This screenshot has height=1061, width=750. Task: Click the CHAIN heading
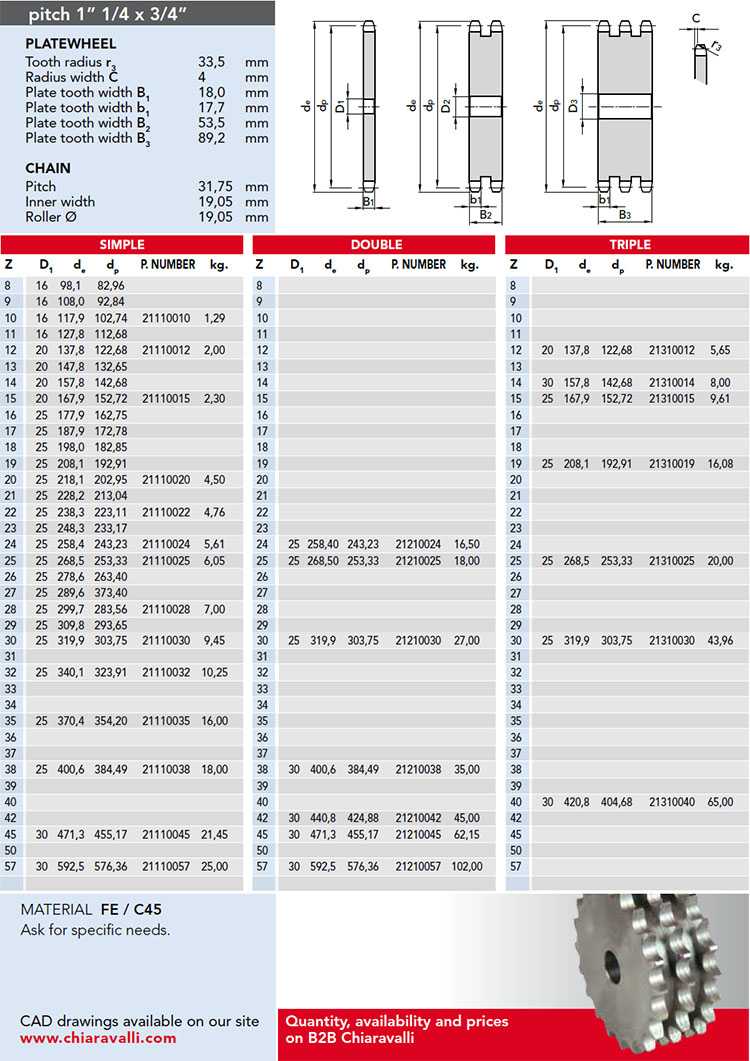tap(47, 168)
